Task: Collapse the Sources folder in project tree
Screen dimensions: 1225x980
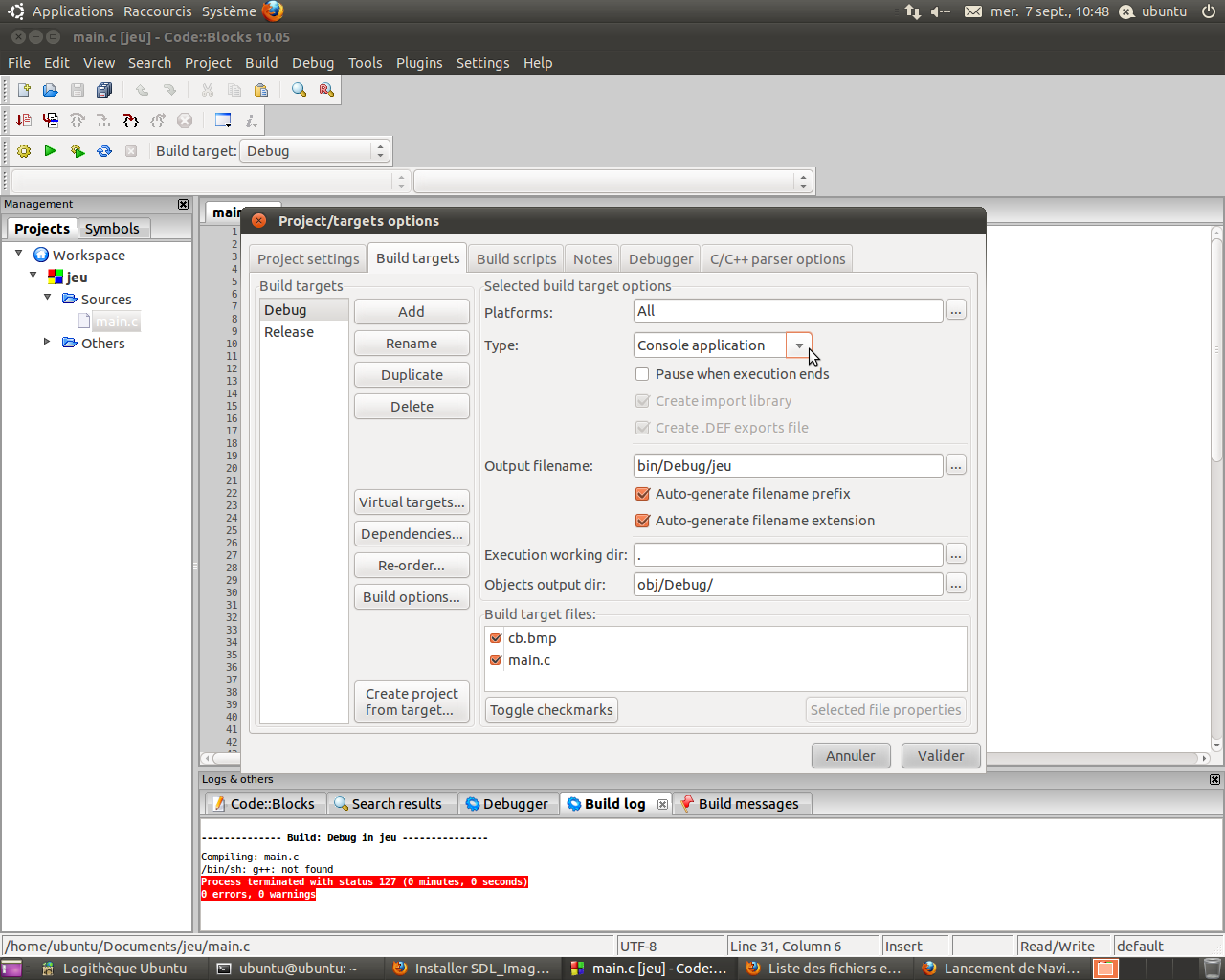Action: tap(46, 299)
